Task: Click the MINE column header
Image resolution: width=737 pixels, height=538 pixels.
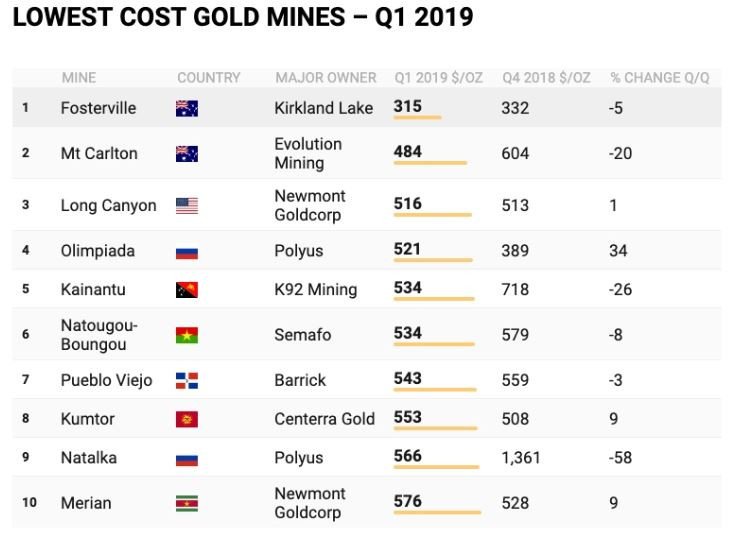Action: (79, 78)
